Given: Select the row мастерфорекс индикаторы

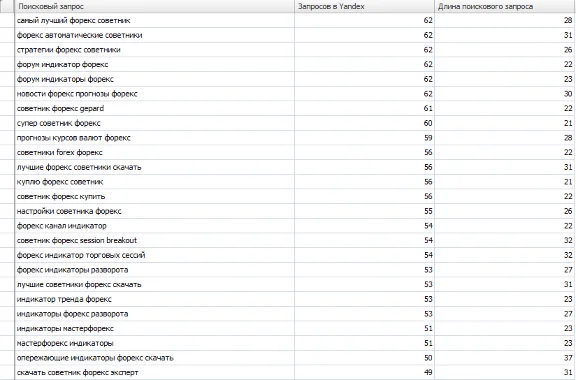Looking at the screenshot, I should [288, 343].
